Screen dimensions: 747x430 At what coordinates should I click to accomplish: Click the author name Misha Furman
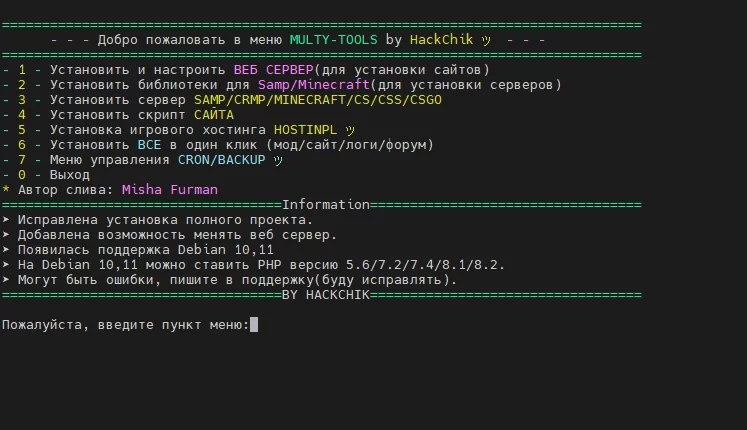(169, 189)
